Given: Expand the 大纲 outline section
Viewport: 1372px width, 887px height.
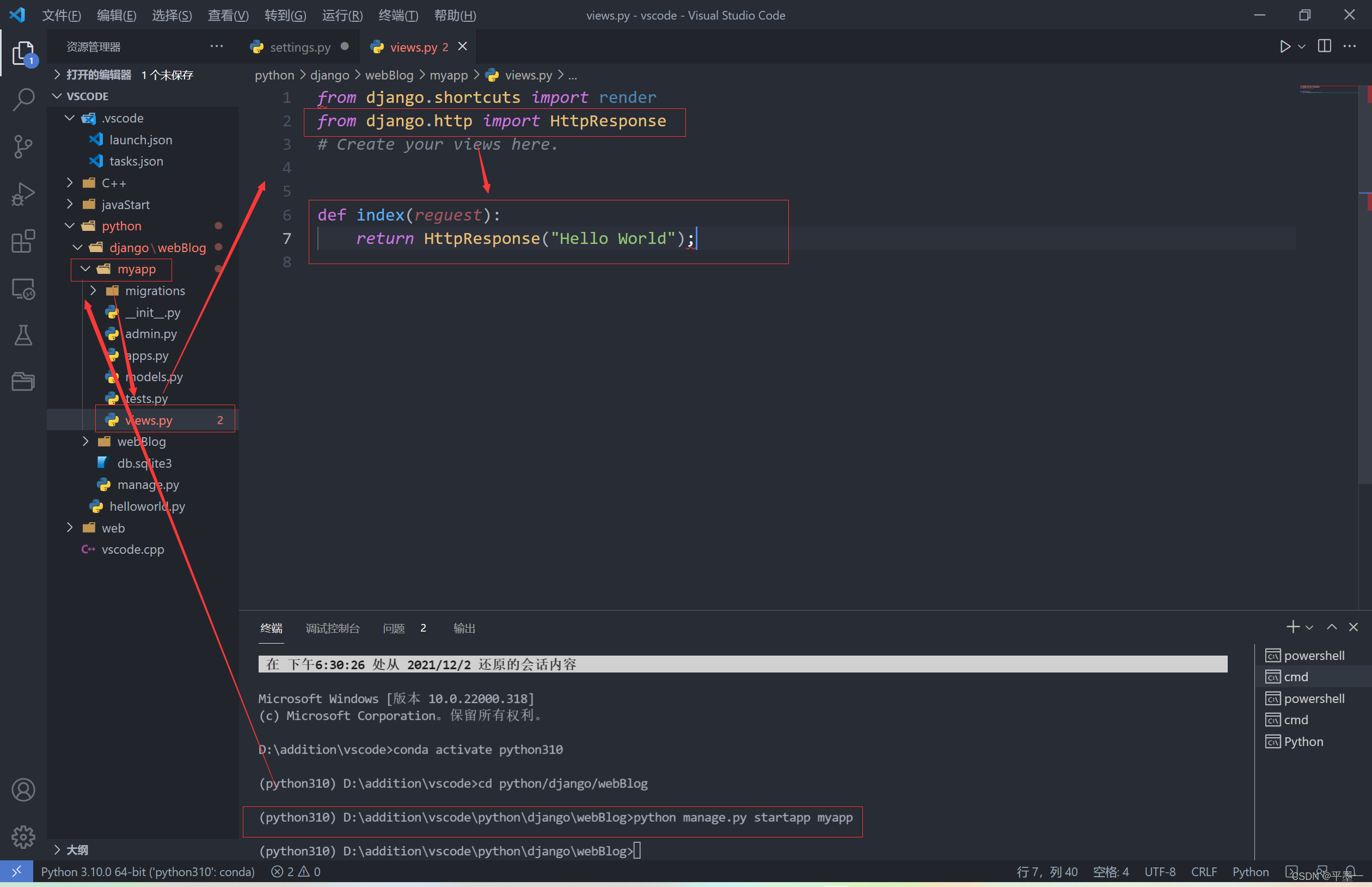Looking at the screenshot, I should [x=77, y=849].
